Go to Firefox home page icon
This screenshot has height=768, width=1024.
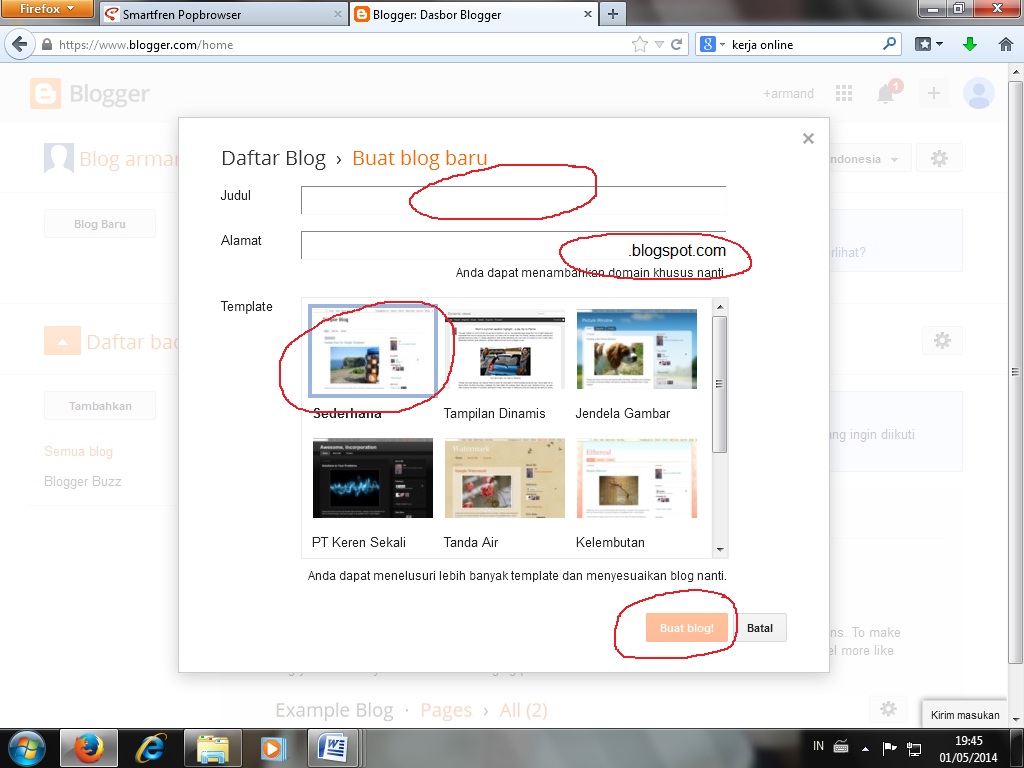coord(1006,44)
